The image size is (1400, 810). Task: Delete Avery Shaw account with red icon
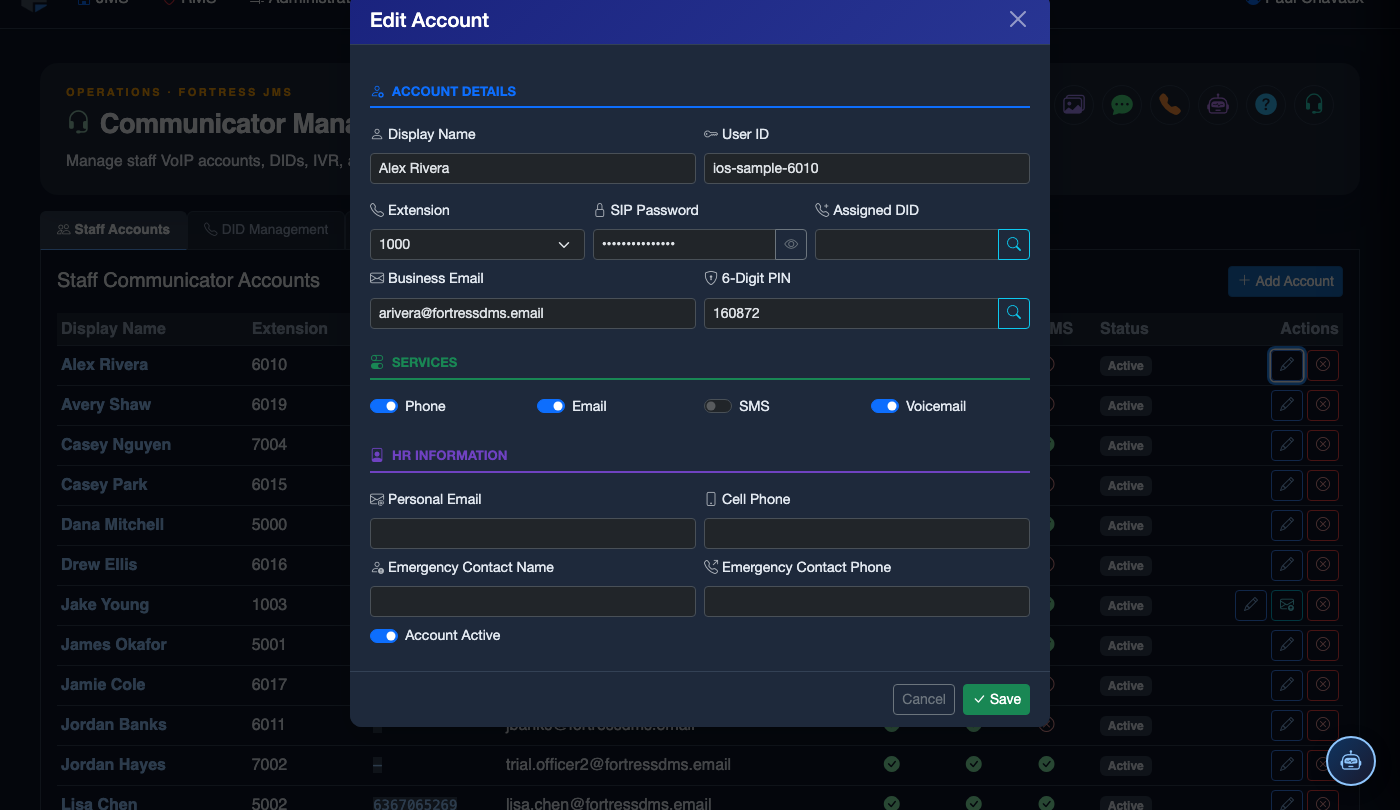1323,405
